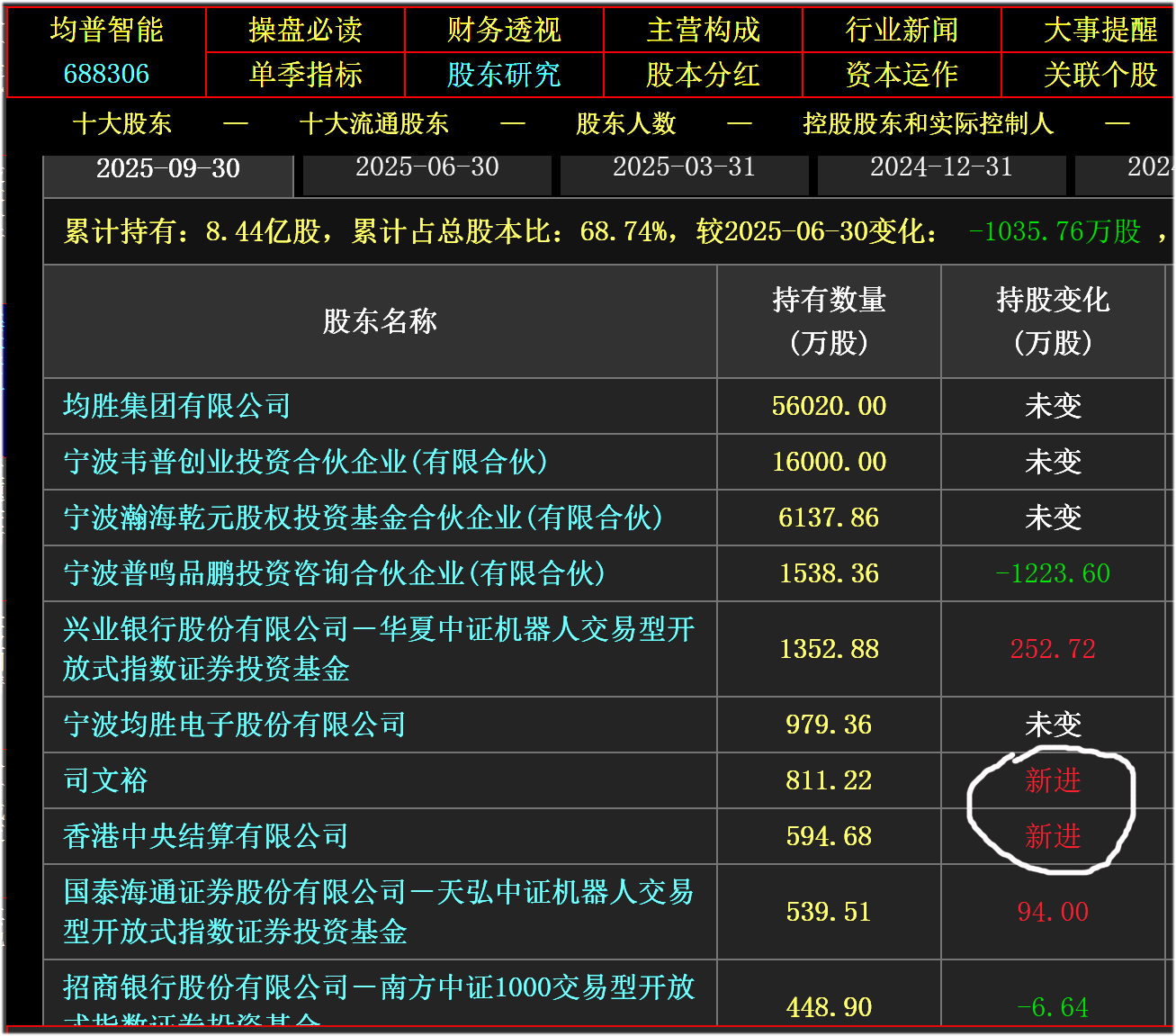Jump to 十大流通股东 subsection
1176x1036 pixels.
pyautogui.click(x=374, y=124)
